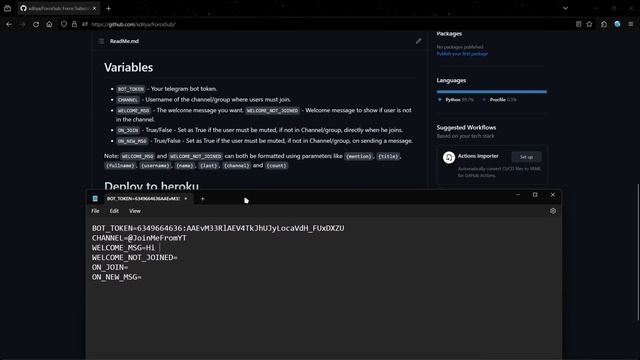This screenshot has width=640, height=360.
Task: Set up the Actions Importer workflow
Action: pyautogui.click(x=526, y=157)
